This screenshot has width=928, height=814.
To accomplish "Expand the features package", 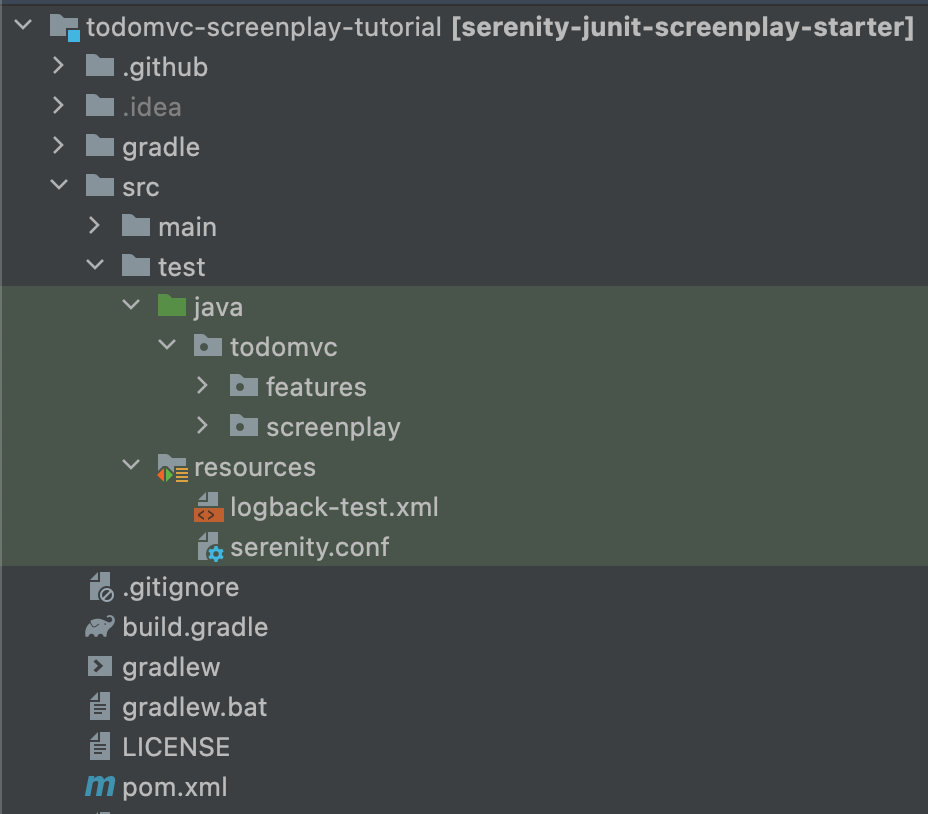I will [203, 387].
